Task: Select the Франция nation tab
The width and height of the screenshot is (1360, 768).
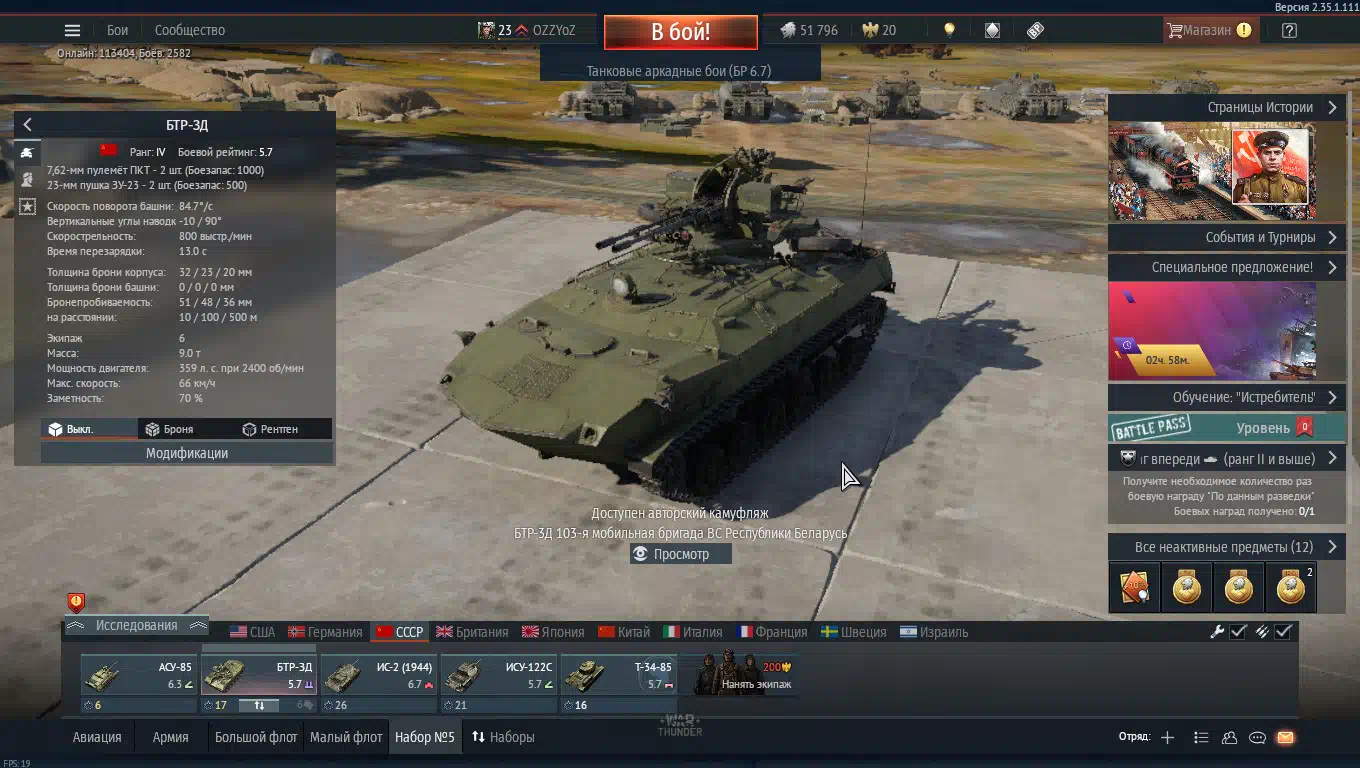Action: click(x=772, y=632)
